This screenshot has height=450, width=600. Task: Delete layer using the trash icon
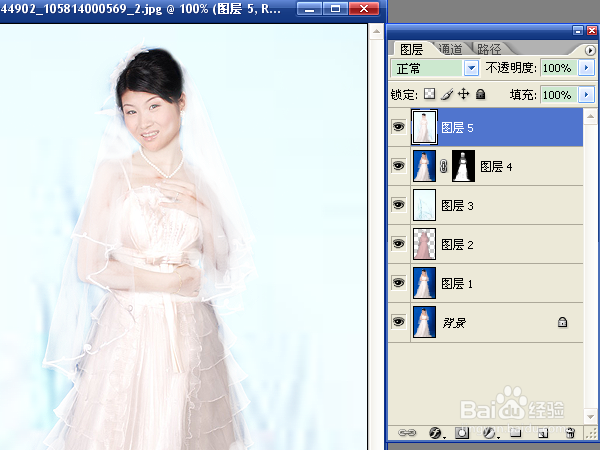(x=570, y=433)
